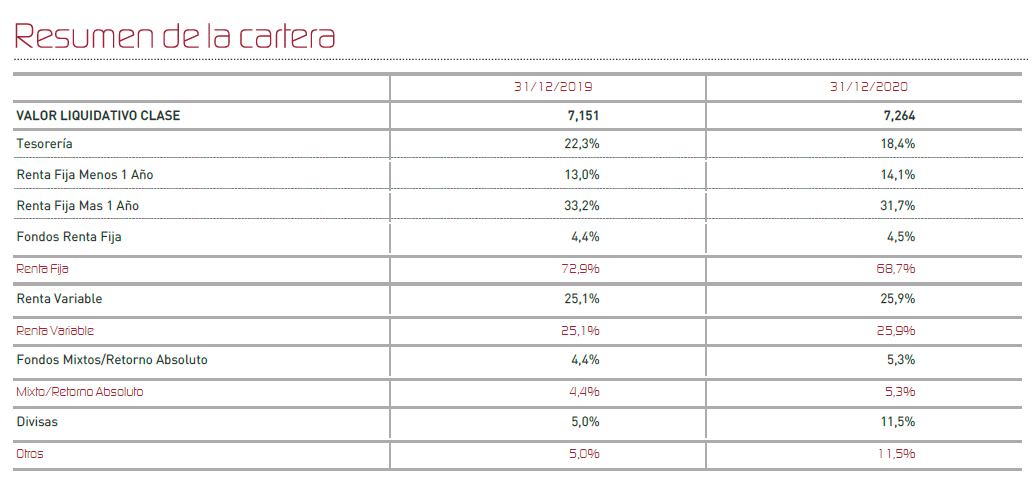The width and height of the screenshot is (1036, 485).
Task: Click the 7,264 value cell
Action: (899, 116)
